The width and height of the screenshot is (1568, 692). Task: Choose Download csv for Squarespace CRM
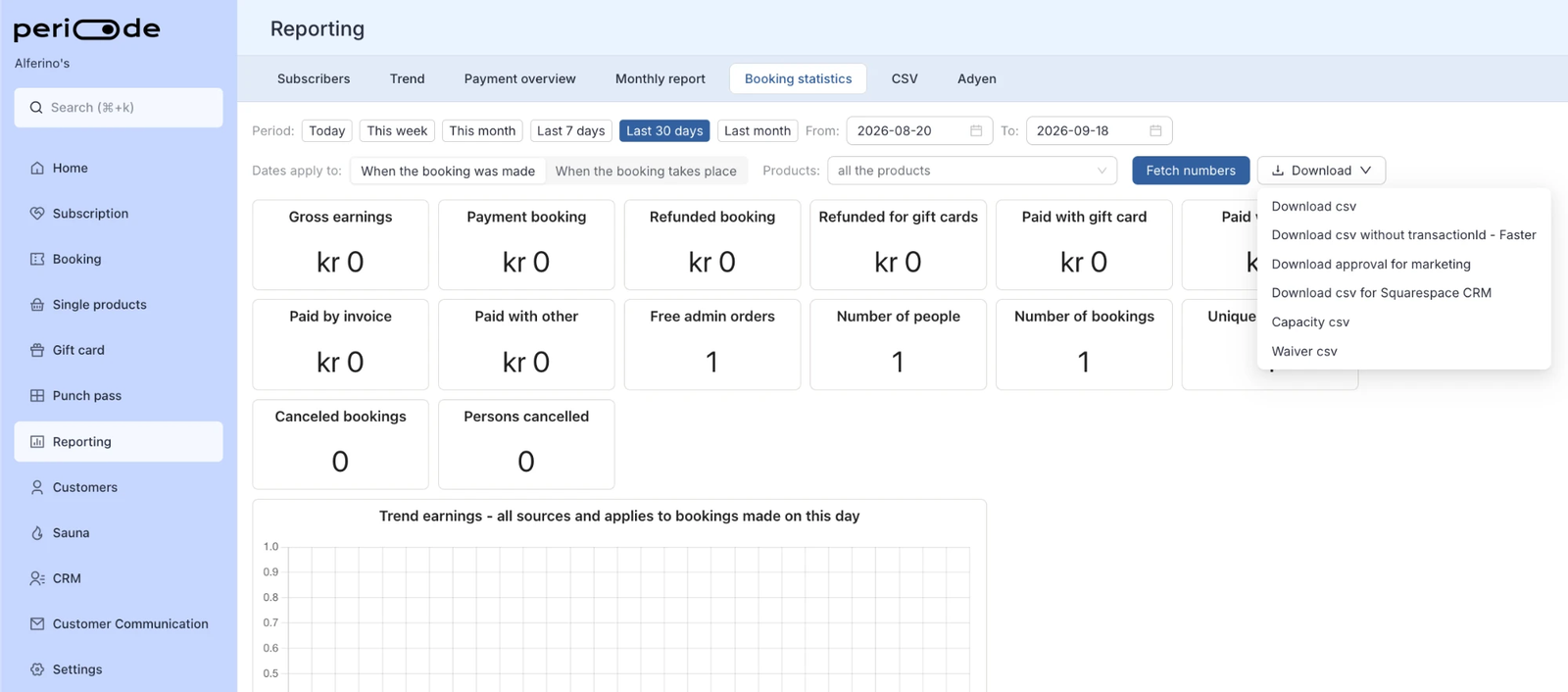pyautogui.click(x=1403, y=293)
